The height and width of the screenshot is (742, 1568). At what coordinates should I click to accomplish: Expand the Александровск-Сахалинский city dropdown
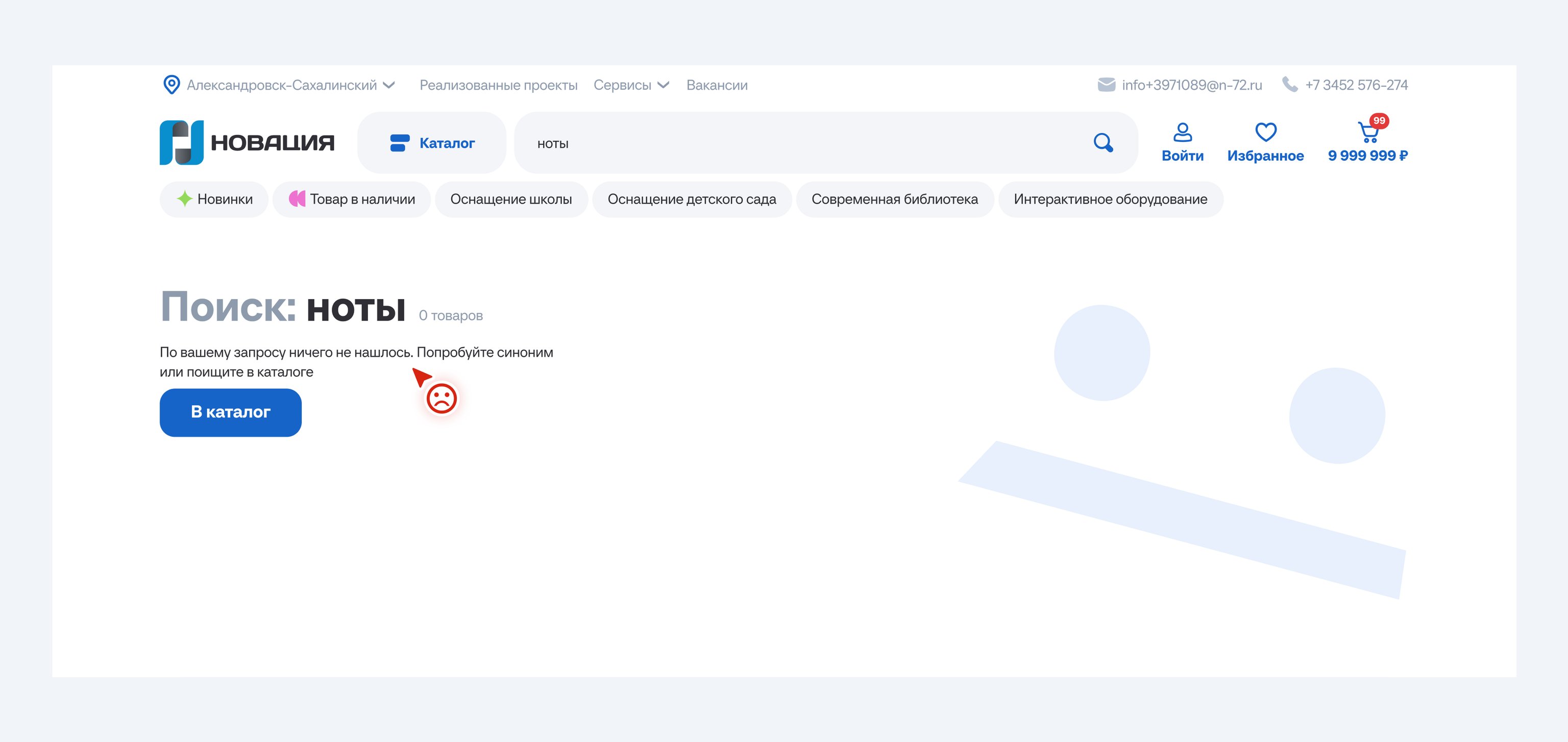pyautogui.click(x=291, y=85)
